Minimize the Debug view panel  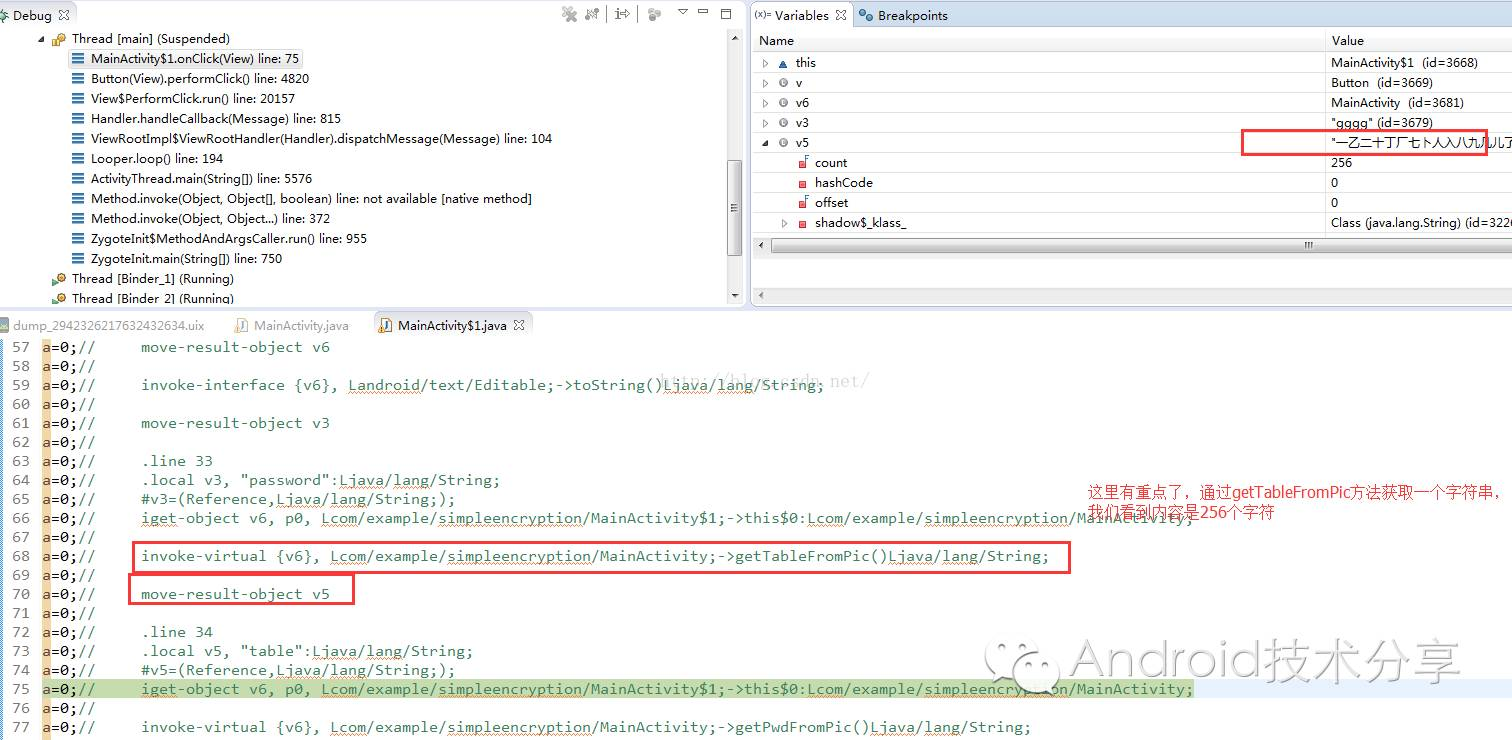pos(705,13)
